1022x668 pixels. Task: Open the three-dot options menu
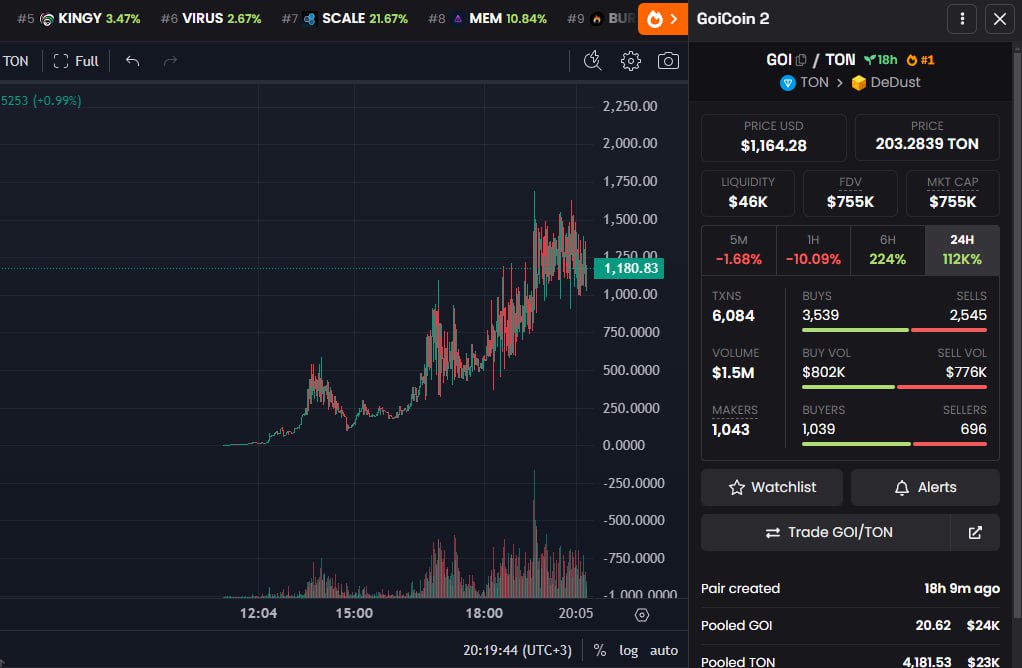coord(962,19)
